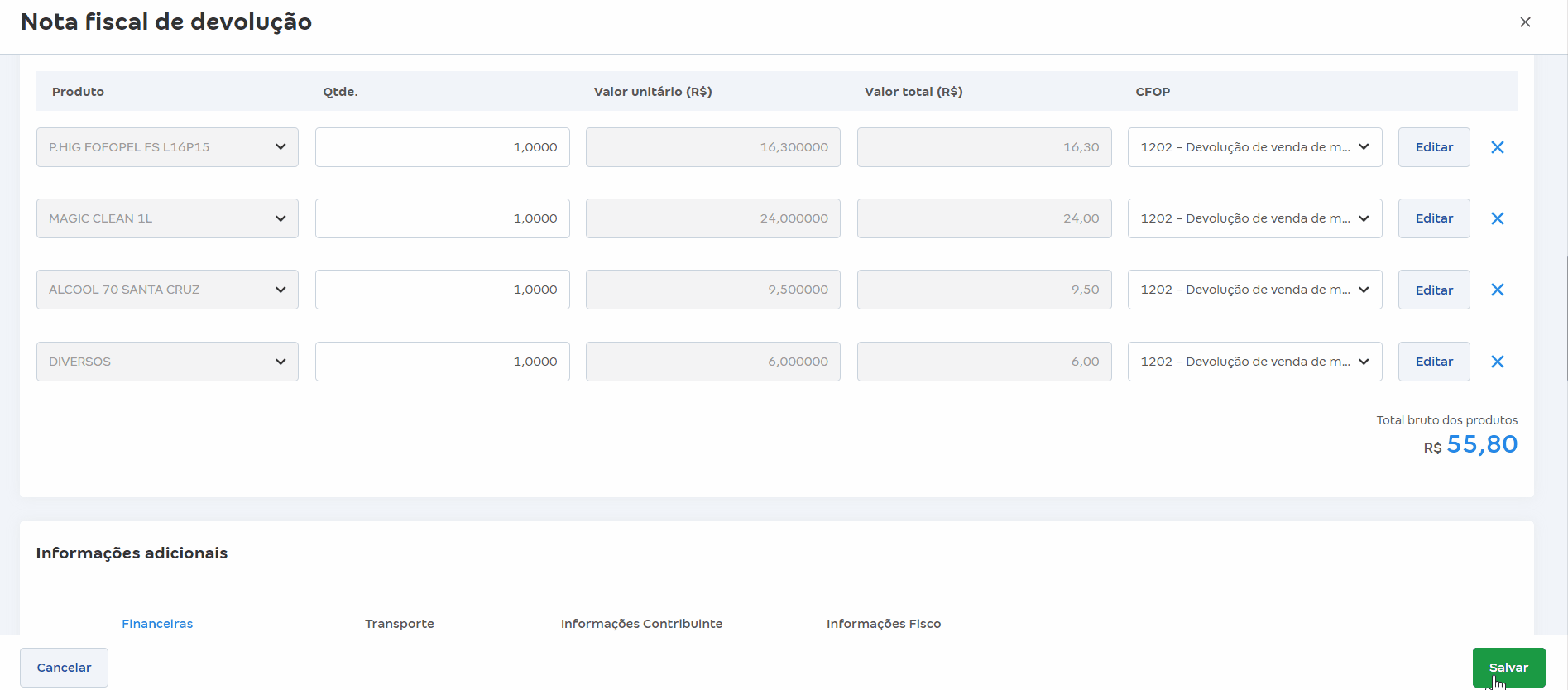This screenshot has height=690, width=1568.
Task: Go to the Informações Fisco tab
Action: tap(883, 624)
